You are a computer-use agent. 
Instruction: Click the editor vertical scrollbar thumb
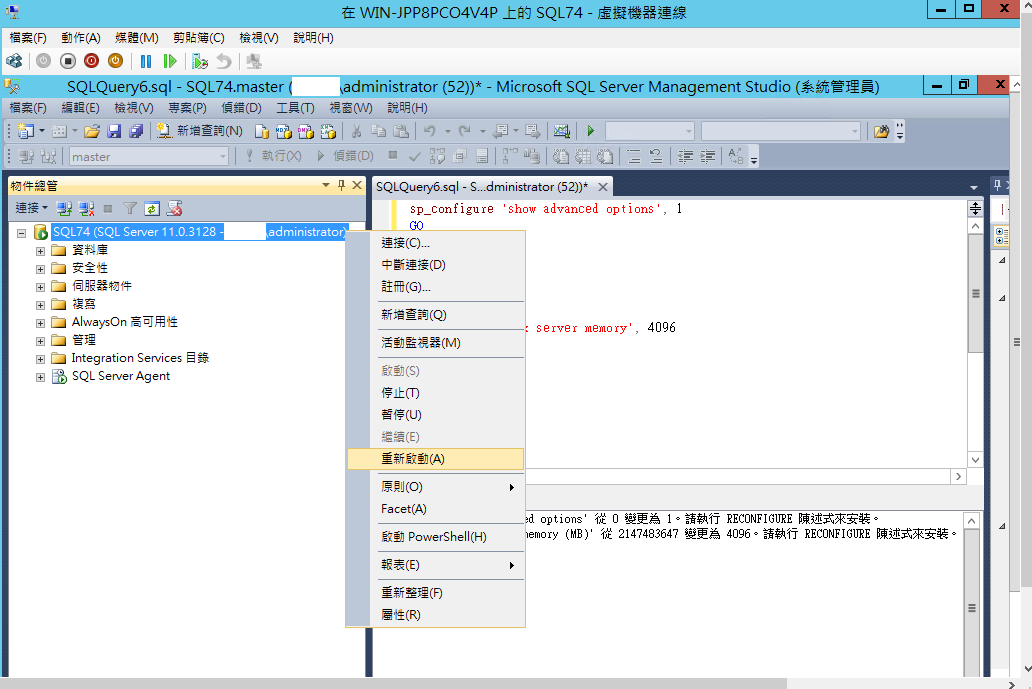point(975,293)
